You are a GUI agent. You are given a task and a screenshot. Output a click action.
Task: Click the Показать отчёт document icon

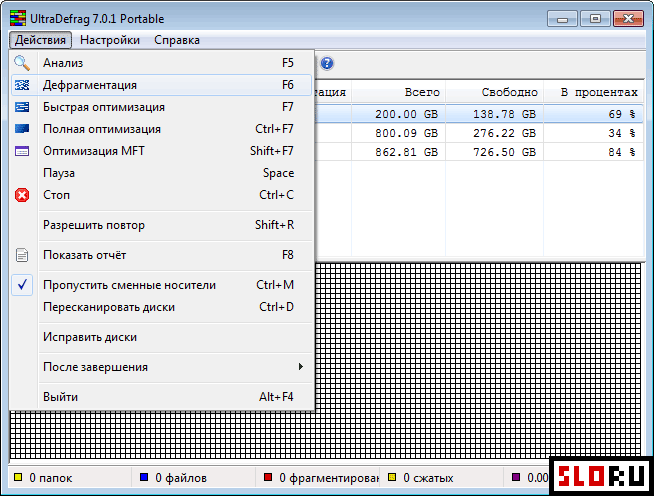point(22,255)
